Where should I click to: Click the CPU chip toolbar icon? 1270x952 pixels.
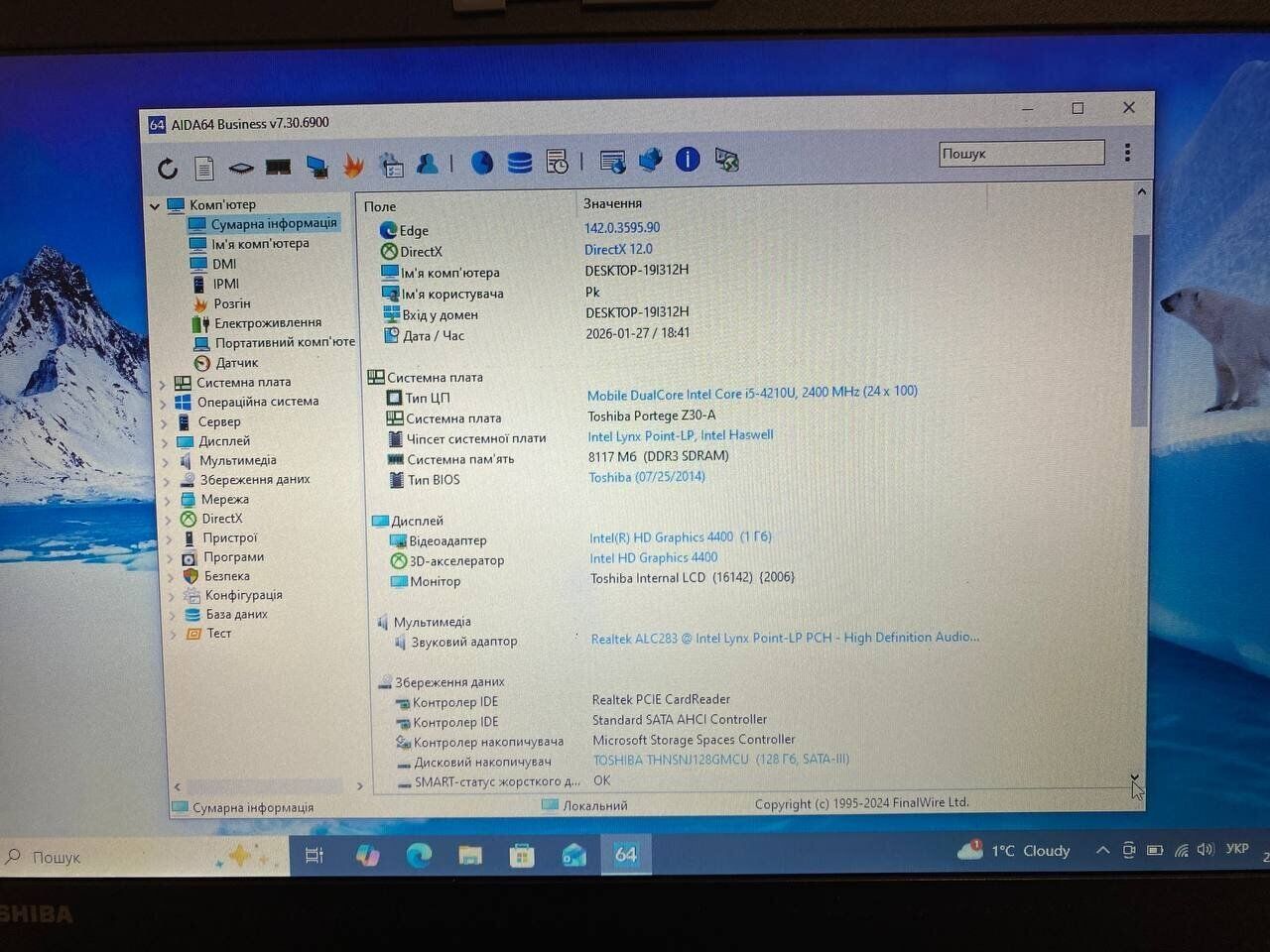pos(240,168)
